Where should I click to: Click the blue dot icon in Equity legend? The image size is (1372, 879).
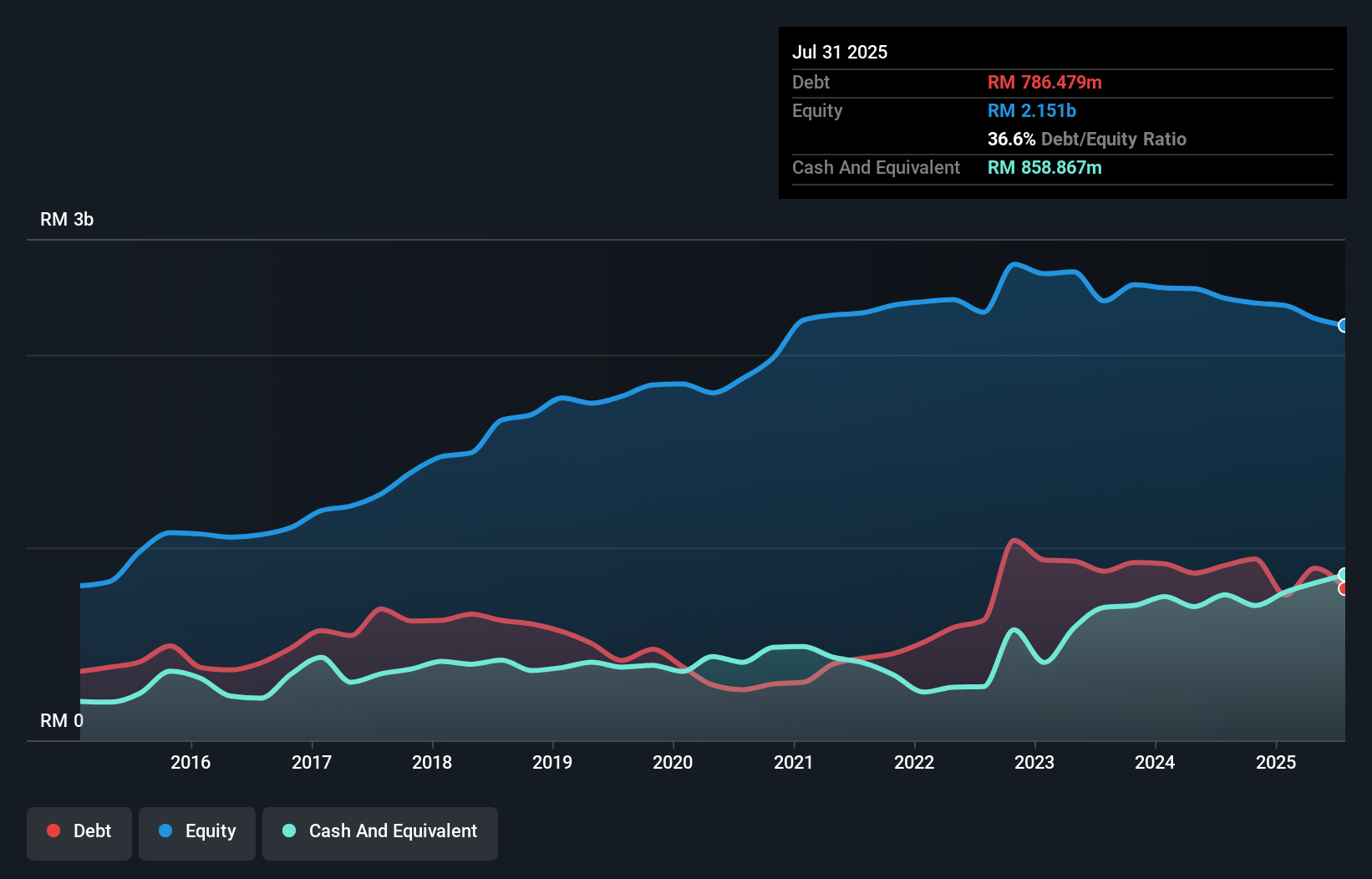point(165,831)
